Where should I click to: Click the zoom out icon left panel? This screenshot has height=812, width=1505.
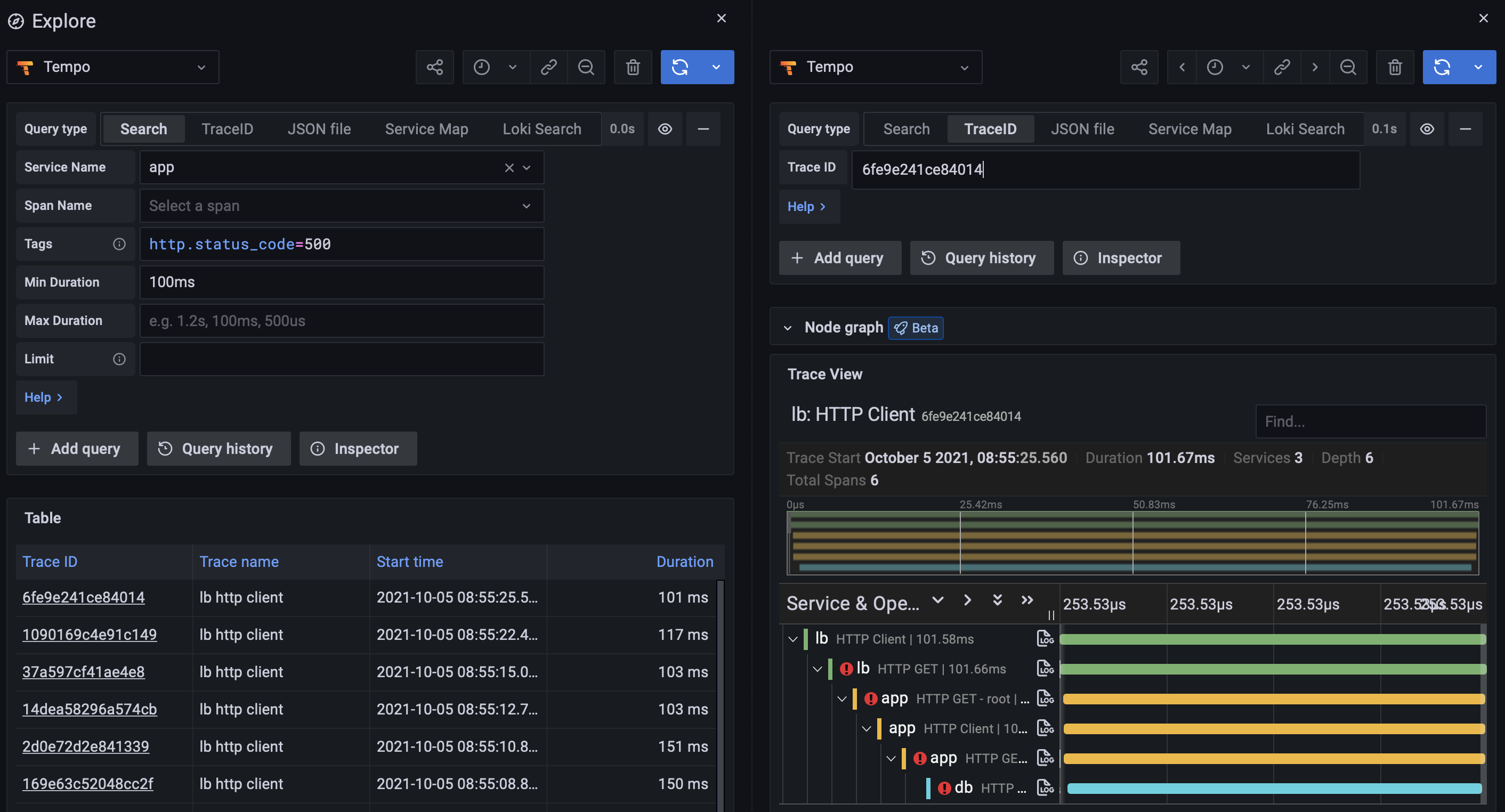coord(585,67)
